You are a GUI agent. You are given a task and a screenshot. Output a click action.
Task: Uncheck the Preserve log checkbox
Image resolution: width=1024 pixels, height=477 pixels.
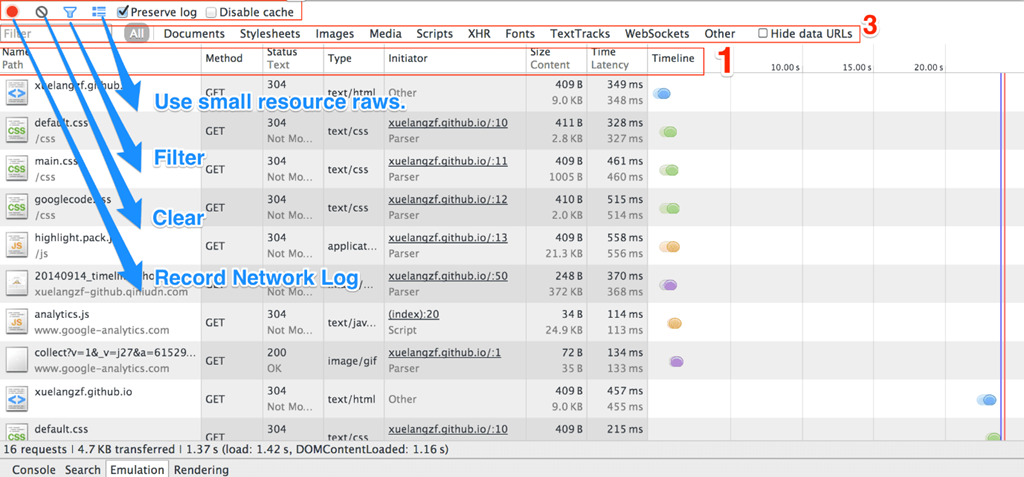point(123,12)
